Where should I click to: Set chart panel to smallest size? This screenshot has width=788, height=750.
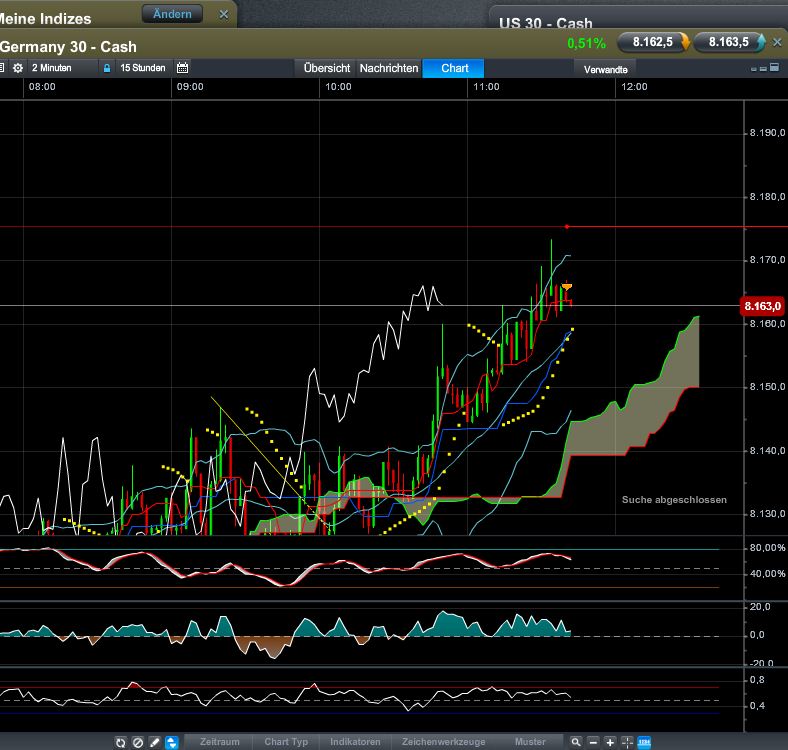[x=753, y=69]
